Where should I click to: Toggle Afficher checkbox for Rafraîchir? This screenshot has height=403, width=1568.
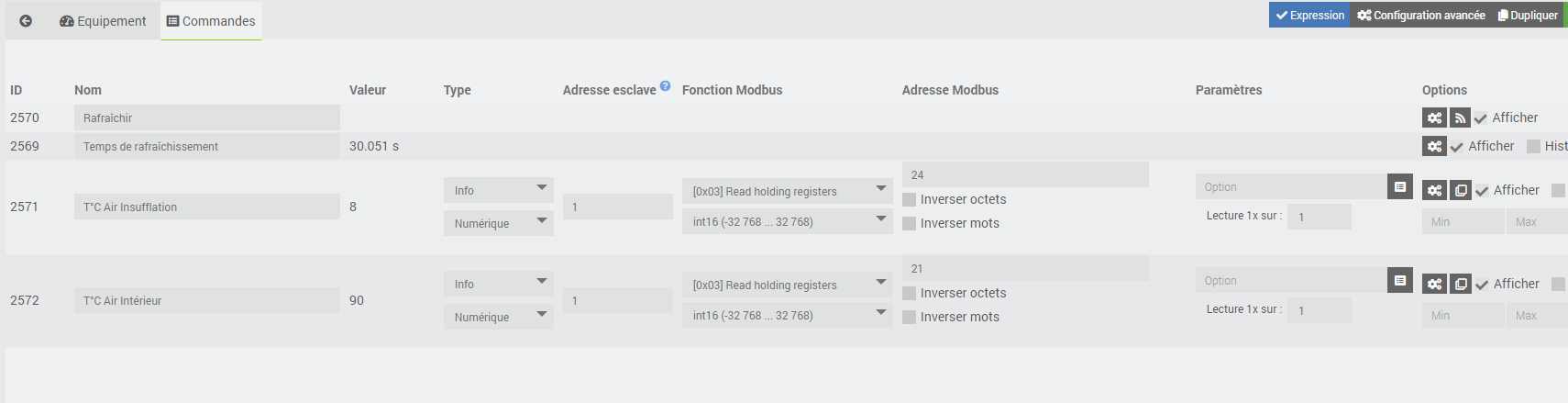pyautogui.click(x=1481, y=118)
